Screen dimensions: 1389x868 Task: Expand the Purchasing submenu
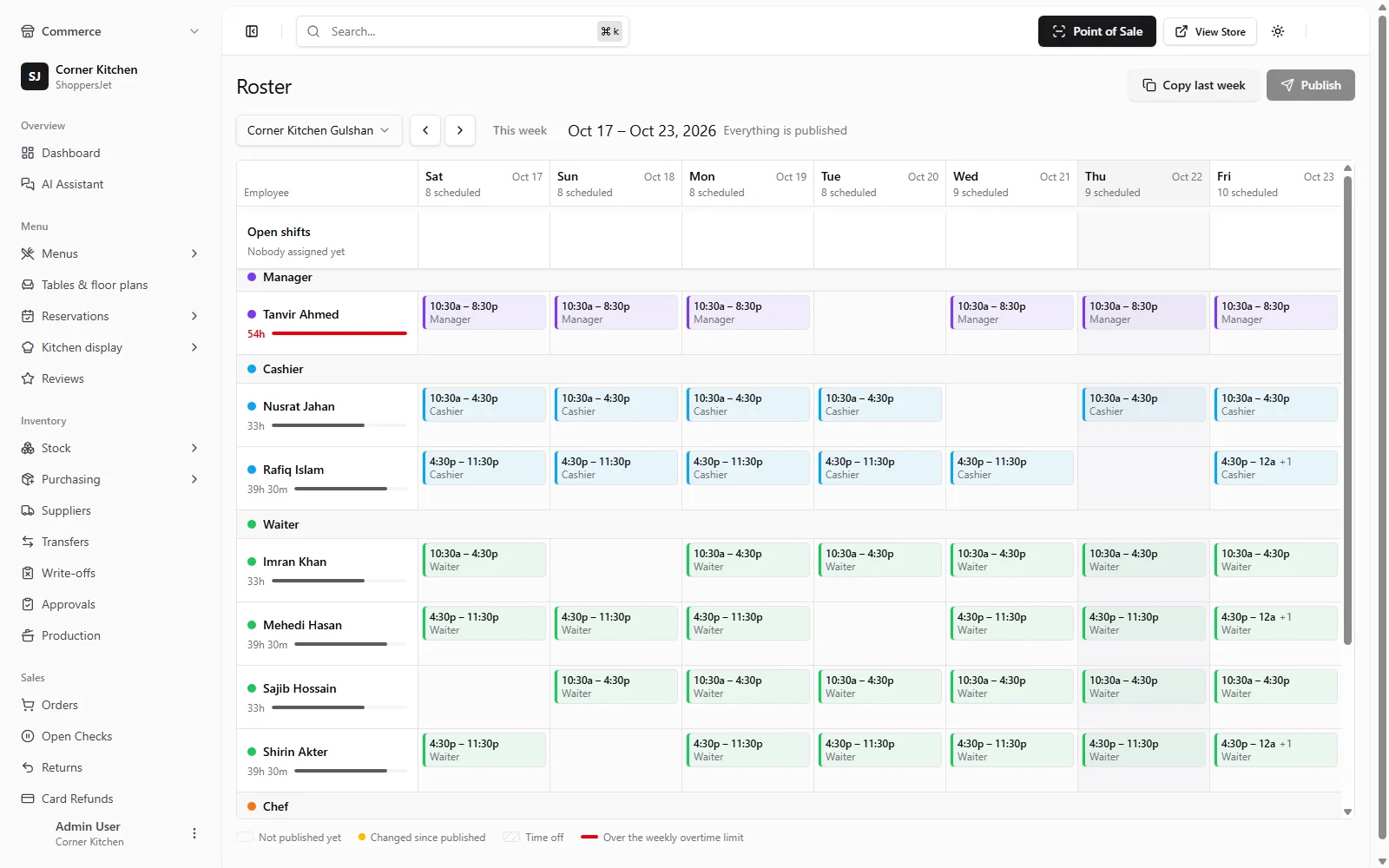pyautogui.click(x=194, y=479)
